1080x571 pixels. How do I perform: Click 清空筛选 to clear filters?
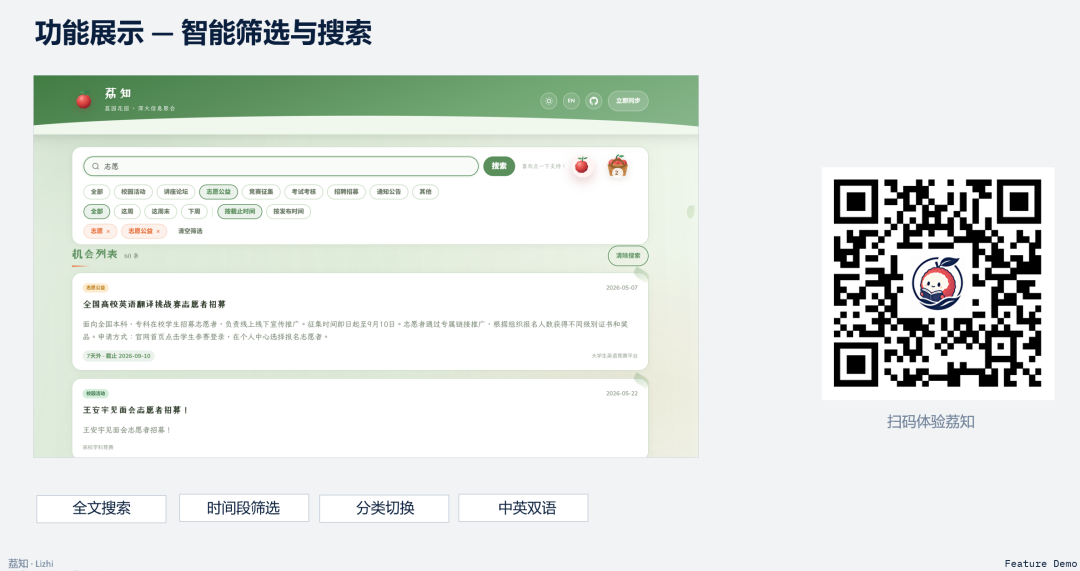click(190, 231)
